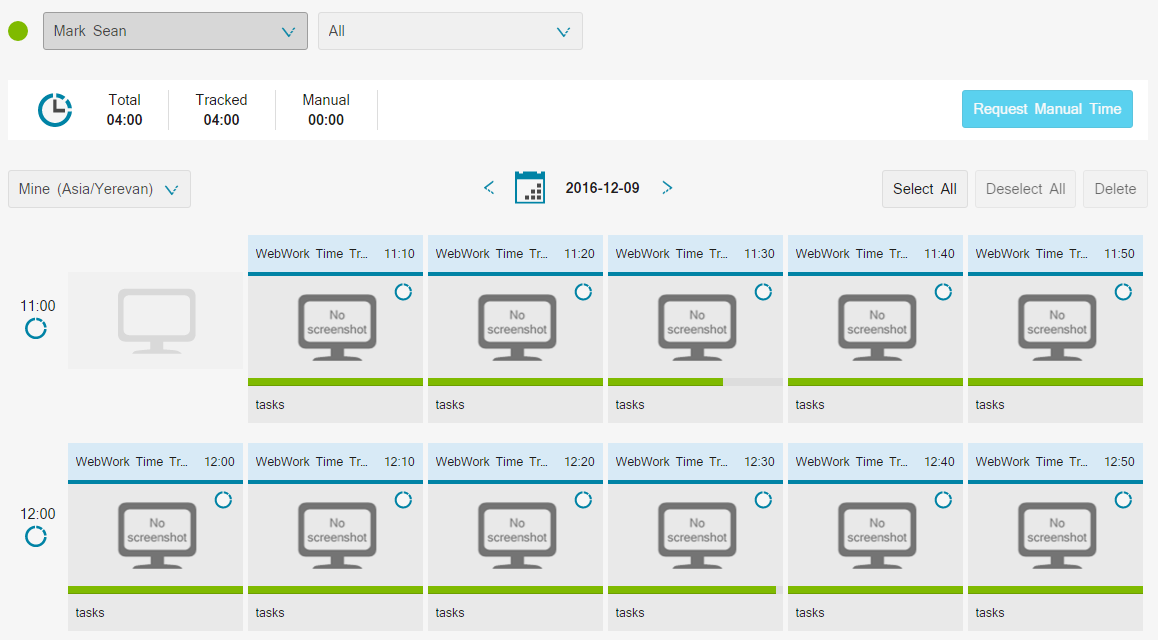Image resolution: width=1158 pixels, height=640 pixels.
Task: Toggle selection circle on 12:40 card
Action: click(943, 500)
